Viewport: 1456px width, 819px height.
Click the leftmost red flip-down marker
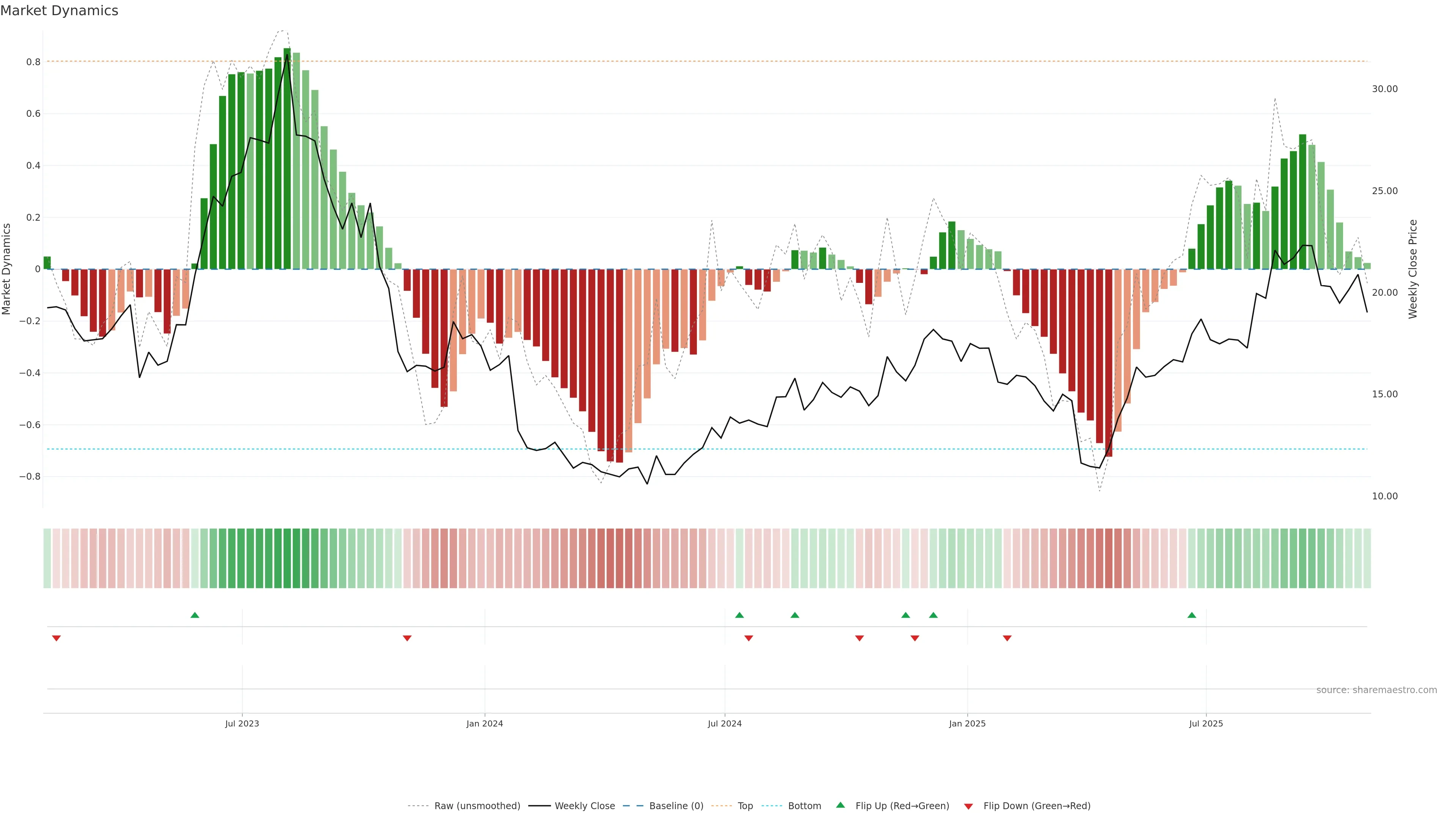(x=56, y=638)
